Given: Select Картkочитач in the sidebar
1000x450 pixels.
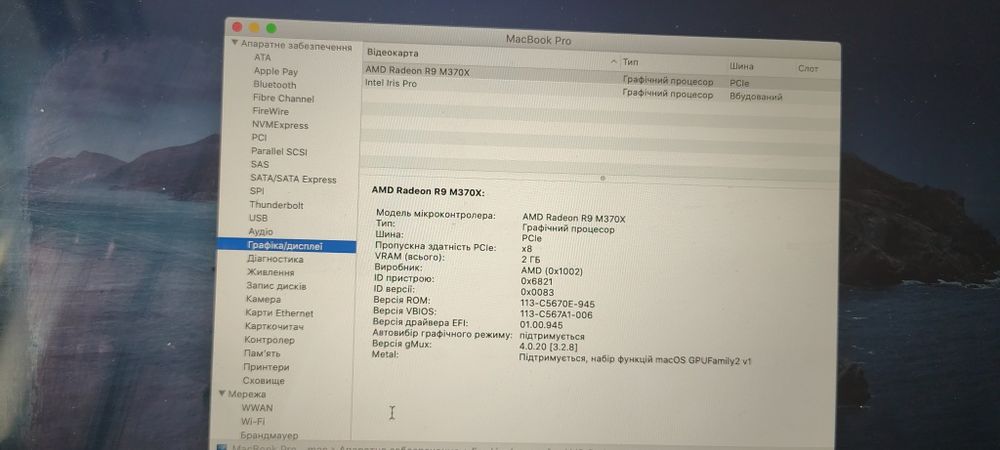Looking at the screenshot, I should tap(274, 326).
